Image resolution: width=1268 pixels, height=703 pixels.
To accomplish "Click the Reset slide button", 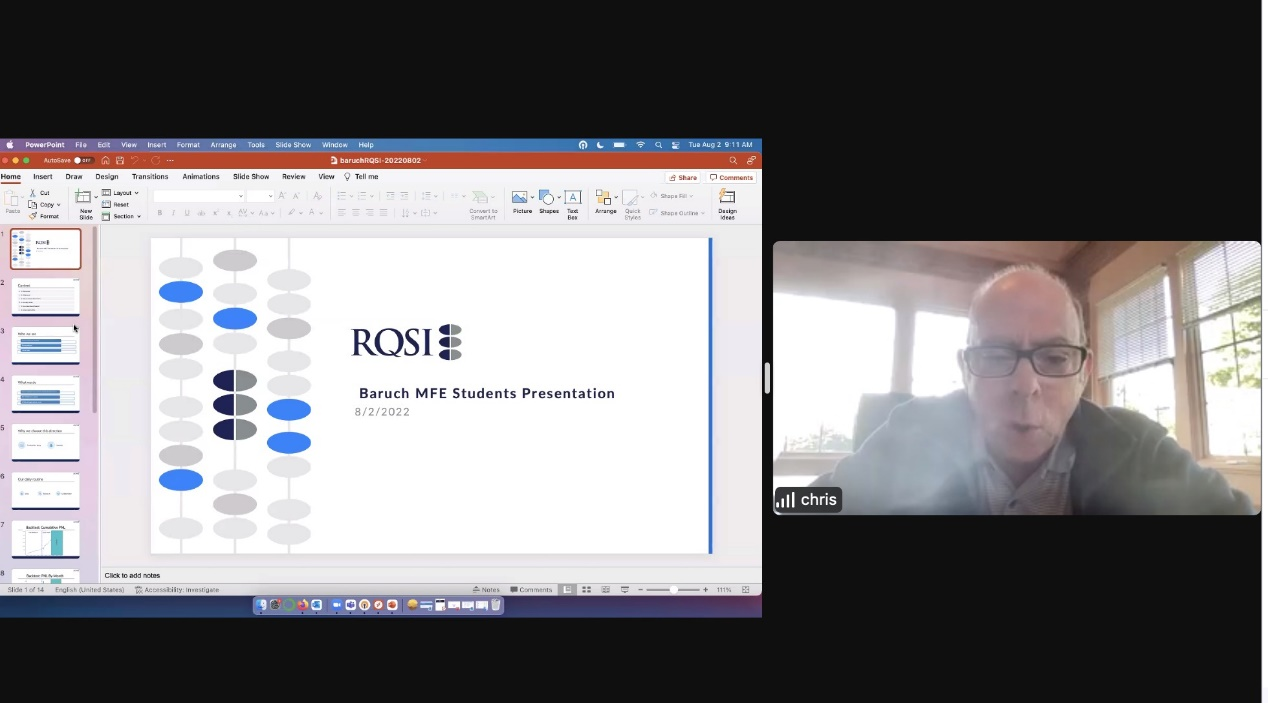I will tap(116, 204).
